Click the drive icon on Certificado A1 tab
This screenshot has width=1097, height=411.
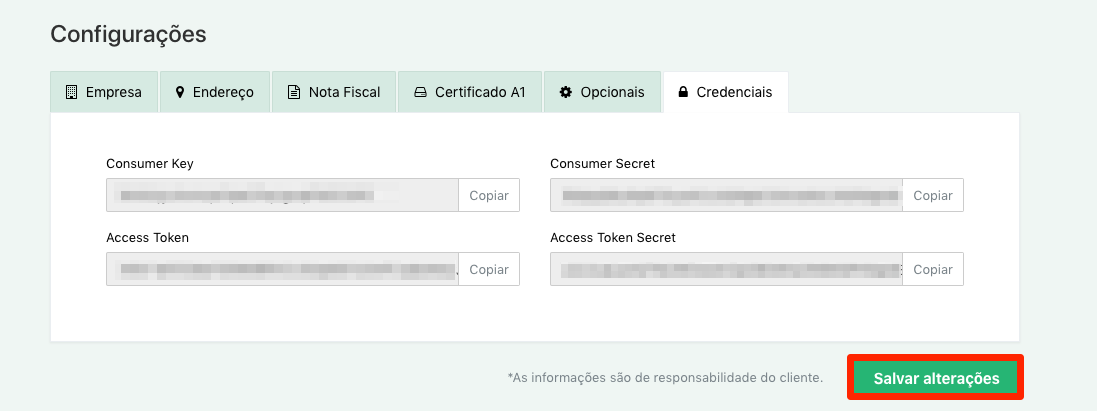(420, 92)
